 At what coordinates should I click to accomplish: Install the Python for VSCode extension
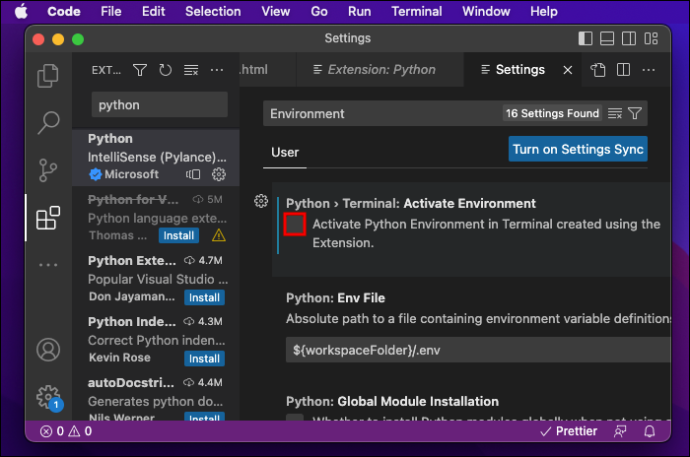tap(179, 236)
